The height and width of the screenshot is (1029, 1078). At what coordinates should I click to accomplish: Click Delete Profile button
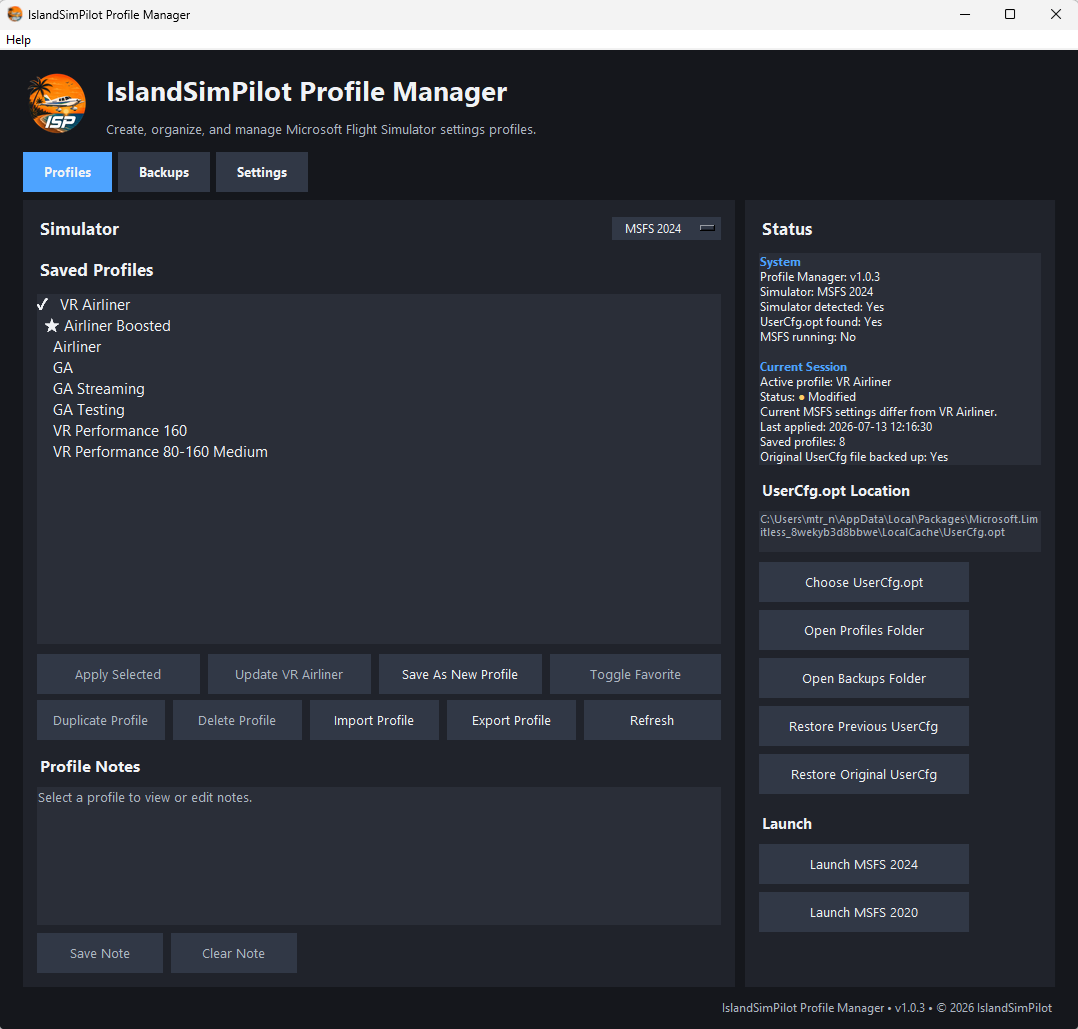click(x=237, y=720)
